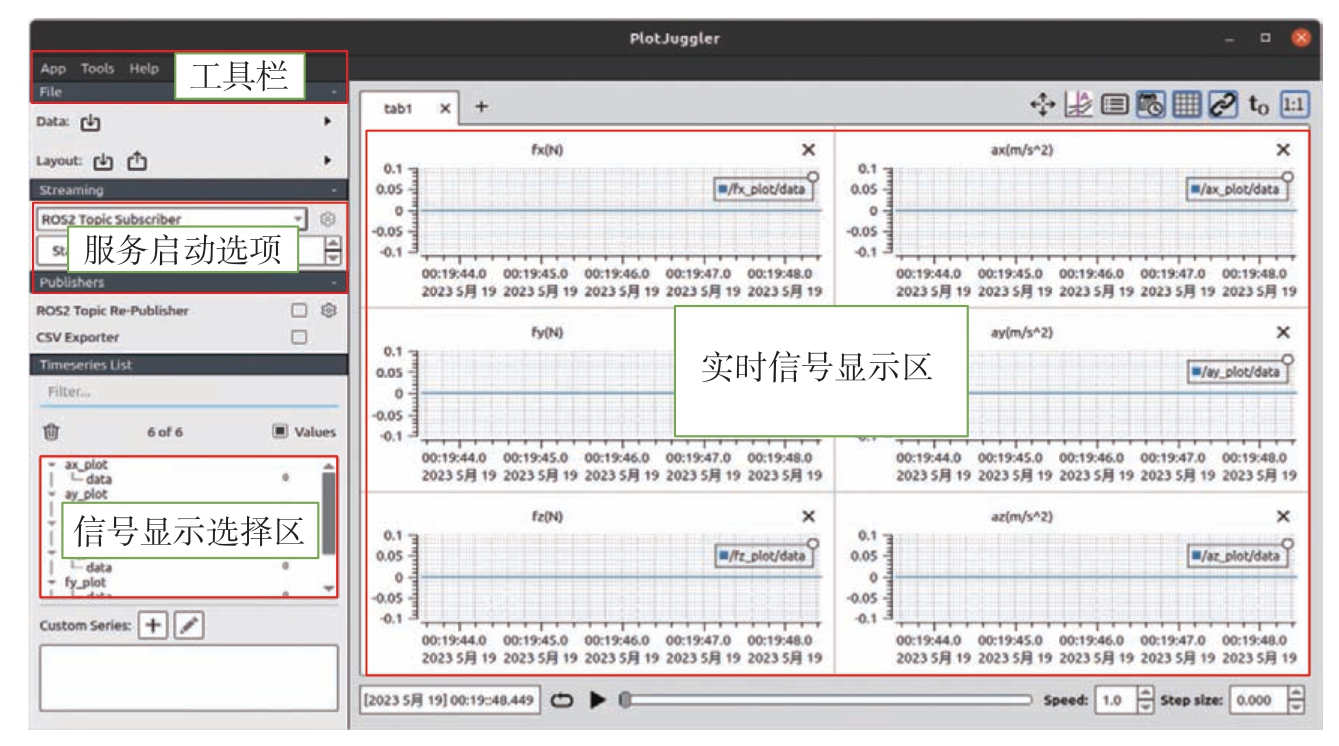Click the fz(N) plot title
The width and height of the screenshot is (1339, 746).
547,517
